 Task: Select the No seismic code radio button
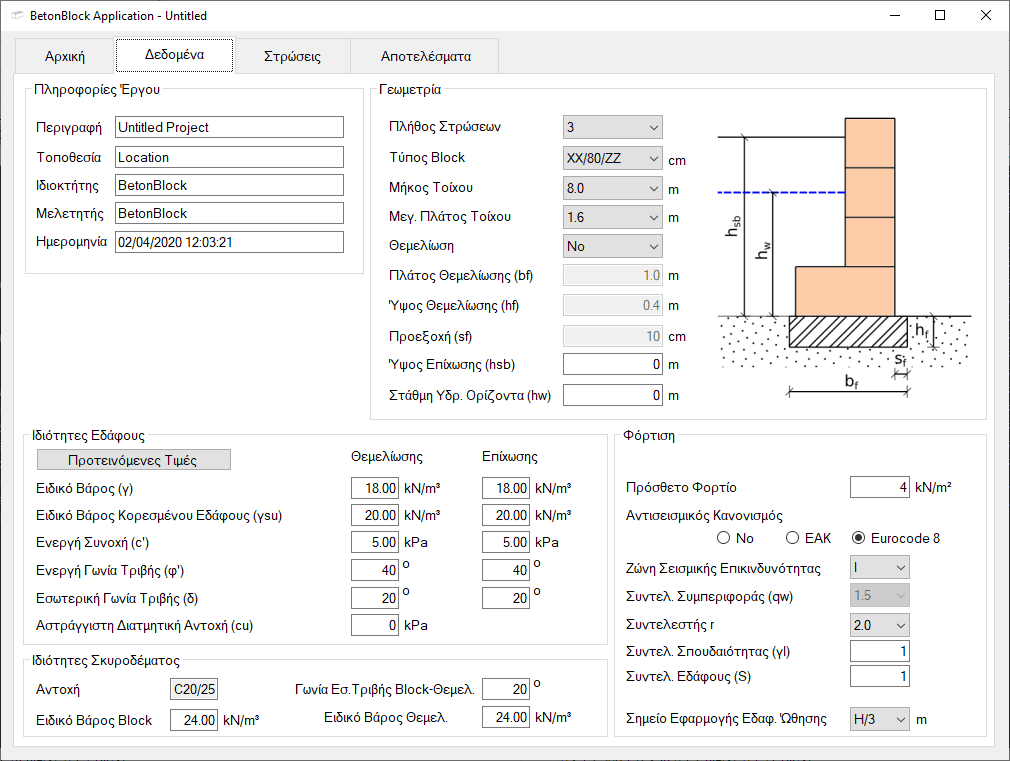[x=724, y=538]
